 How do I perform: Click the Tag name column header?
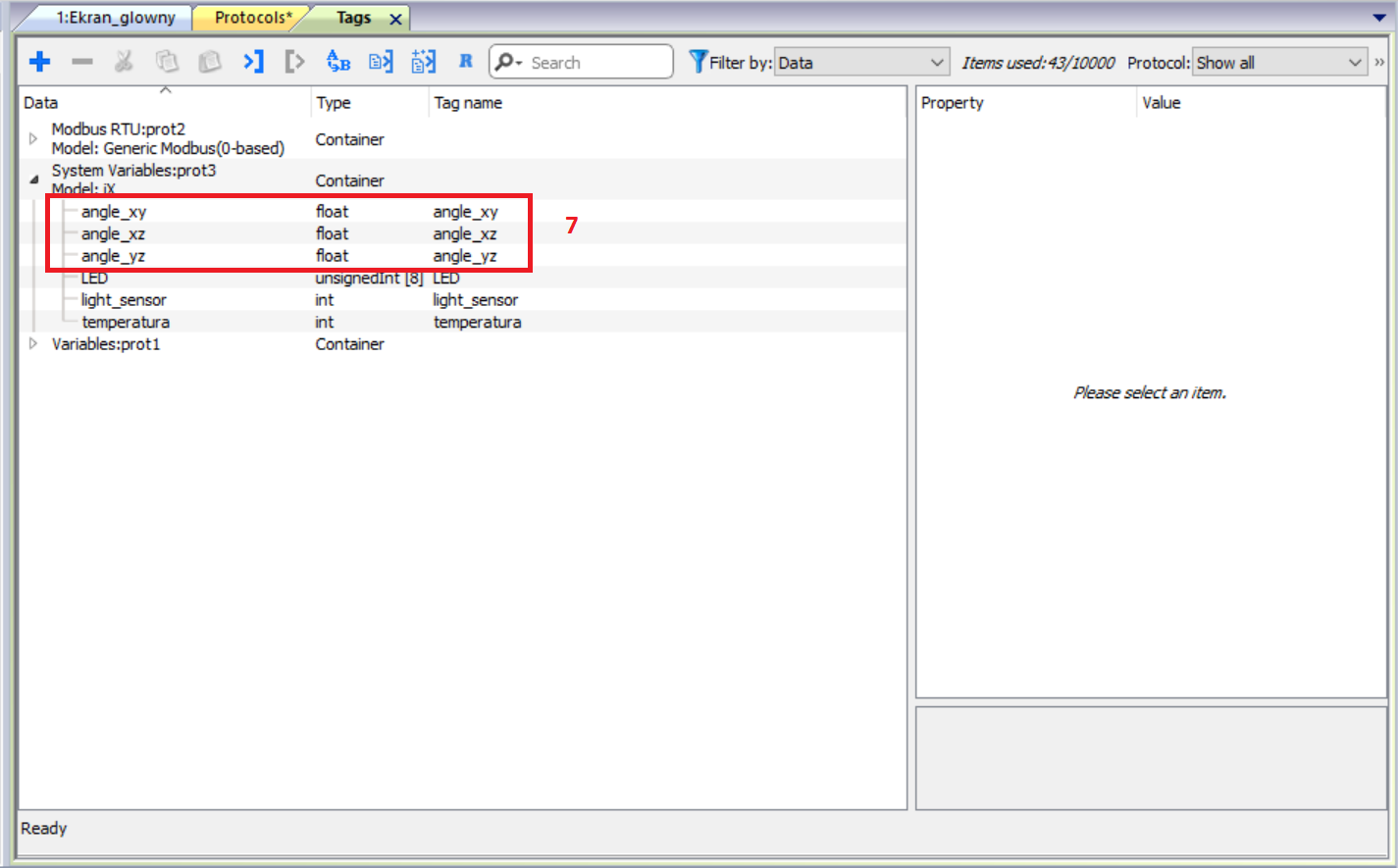point(667,102)
